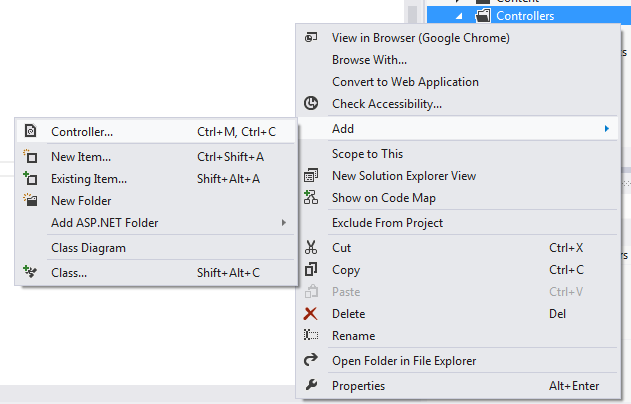Click the Class icon in submenu
This screenshot has height=404, width=631.
(x=30, y=272)
